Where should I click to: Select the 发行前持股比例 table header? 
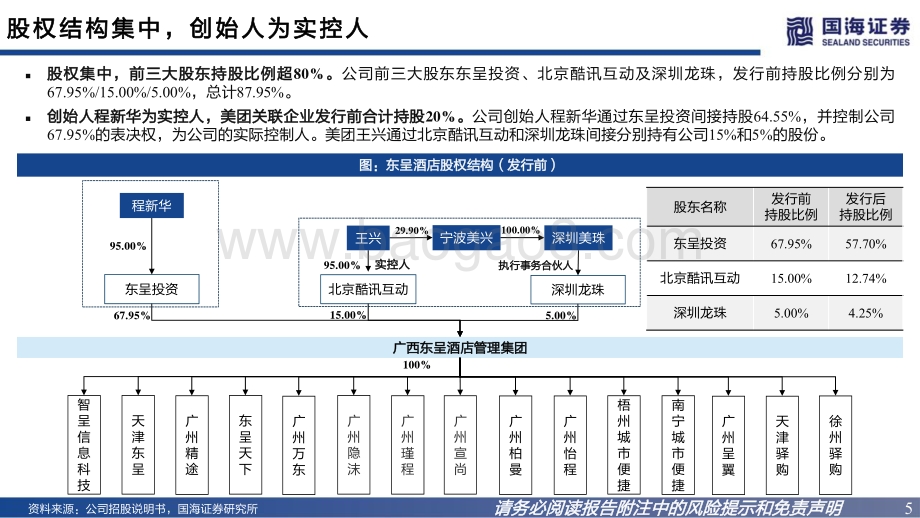pyautogui.click(x=791, y=206)
